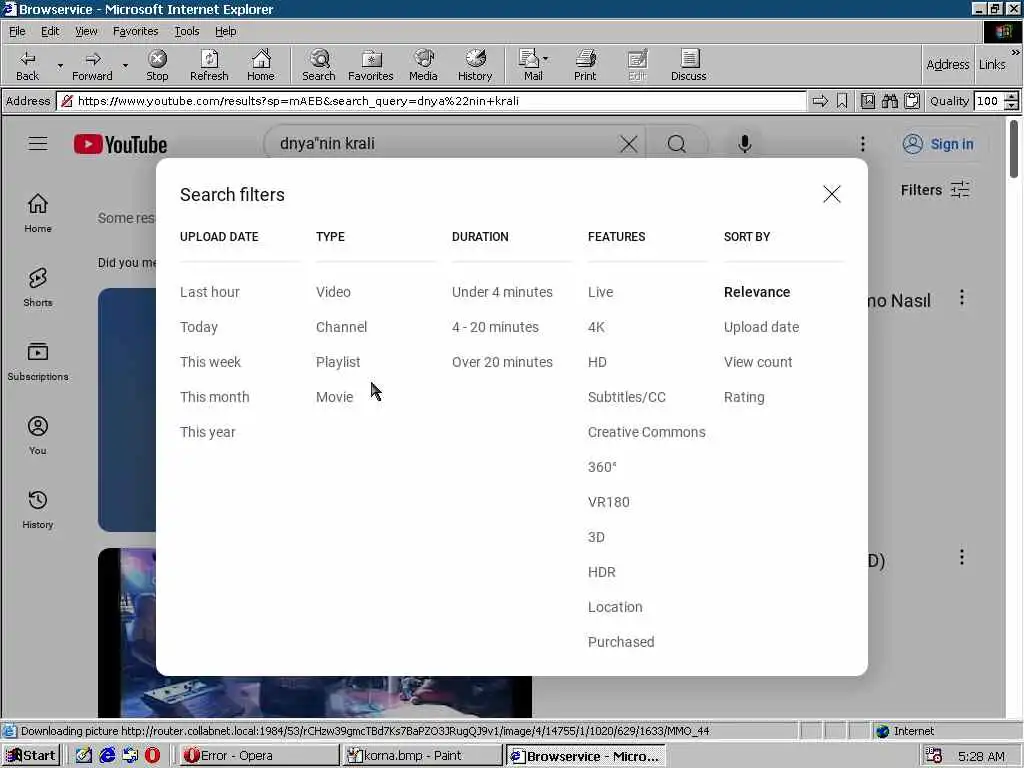Screen dimensions: 1024x768
Task: Click the magnifier search button
Action: point(677,144)
